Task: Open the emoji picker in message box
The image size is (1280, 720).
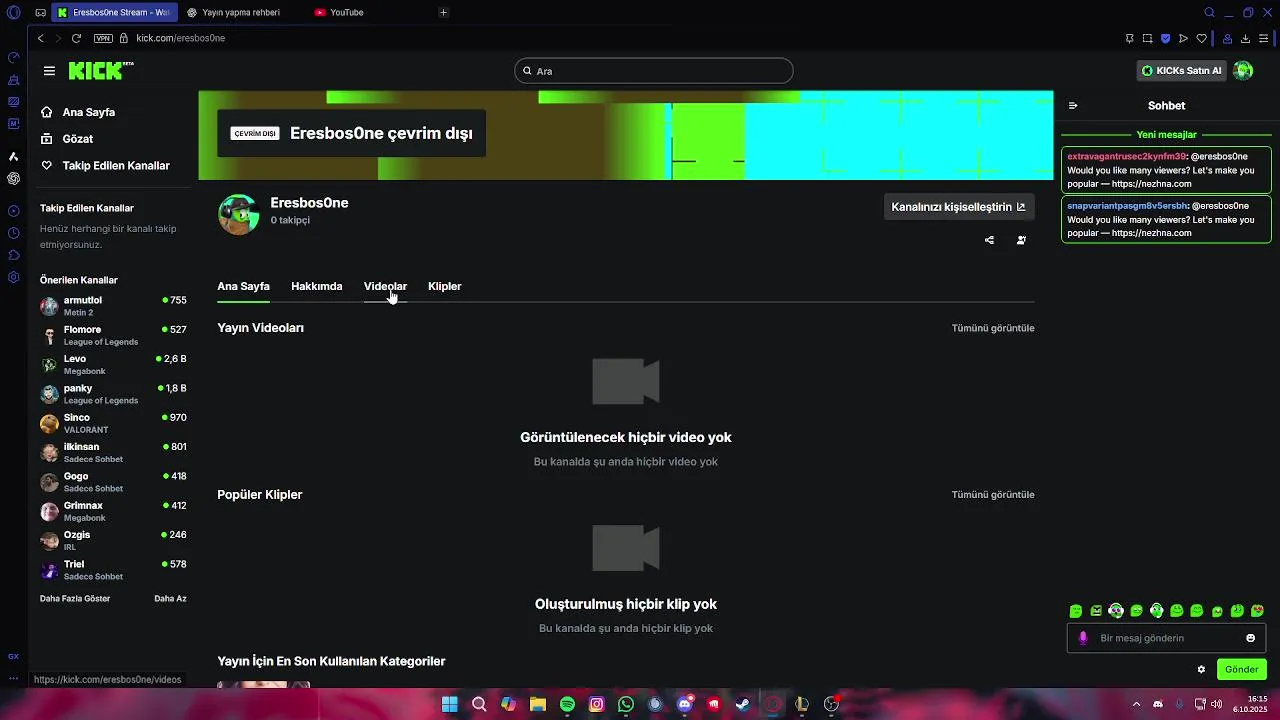Action: tap(1250, 638)
